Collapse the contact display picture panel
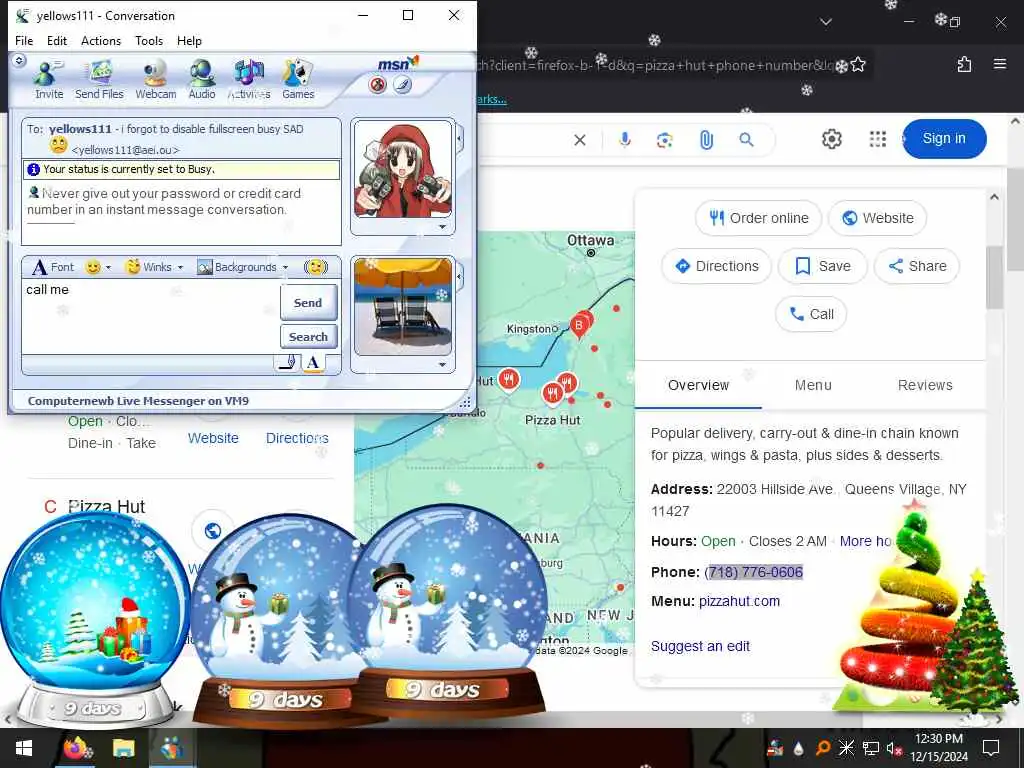This screenshot has width=1024, height=768. (x=460, y=139)
